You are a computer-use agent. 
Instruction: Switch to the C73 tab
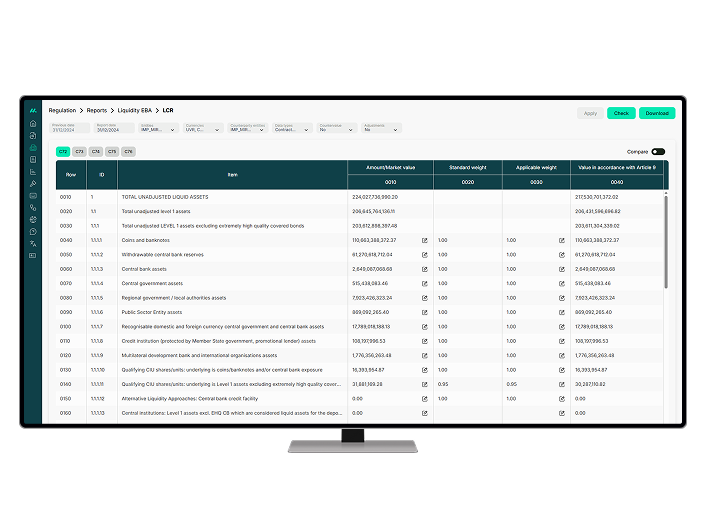80,151
